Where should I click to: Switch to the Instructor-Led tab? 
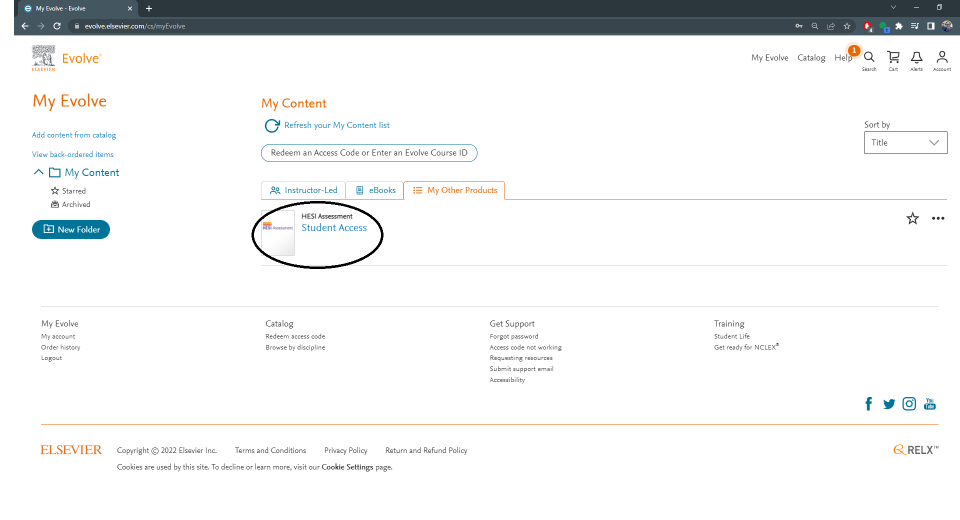tap(304, 190)
